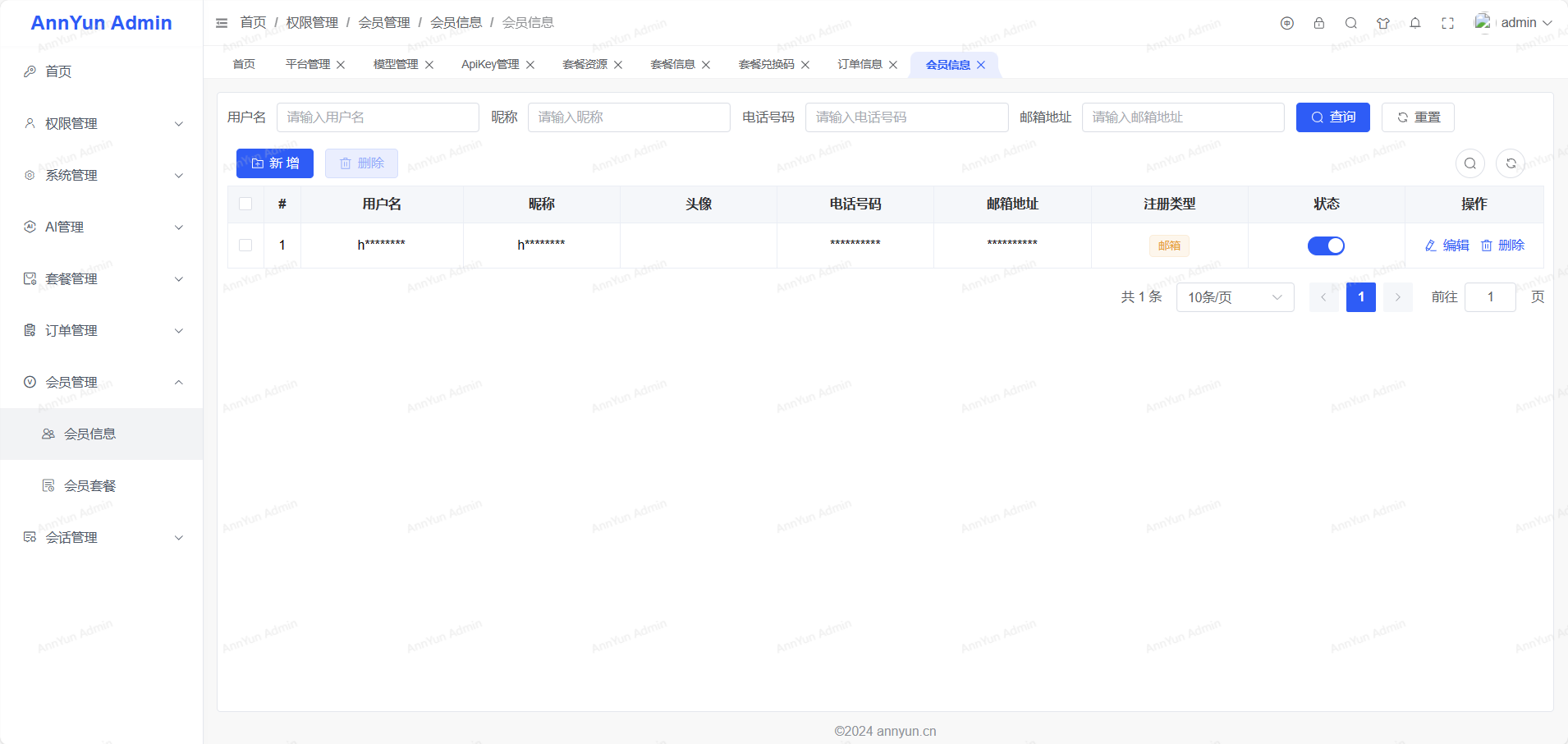1568x744 pixels.
Task: Close the 订单信息 tab
Action: tap(893, 65)
